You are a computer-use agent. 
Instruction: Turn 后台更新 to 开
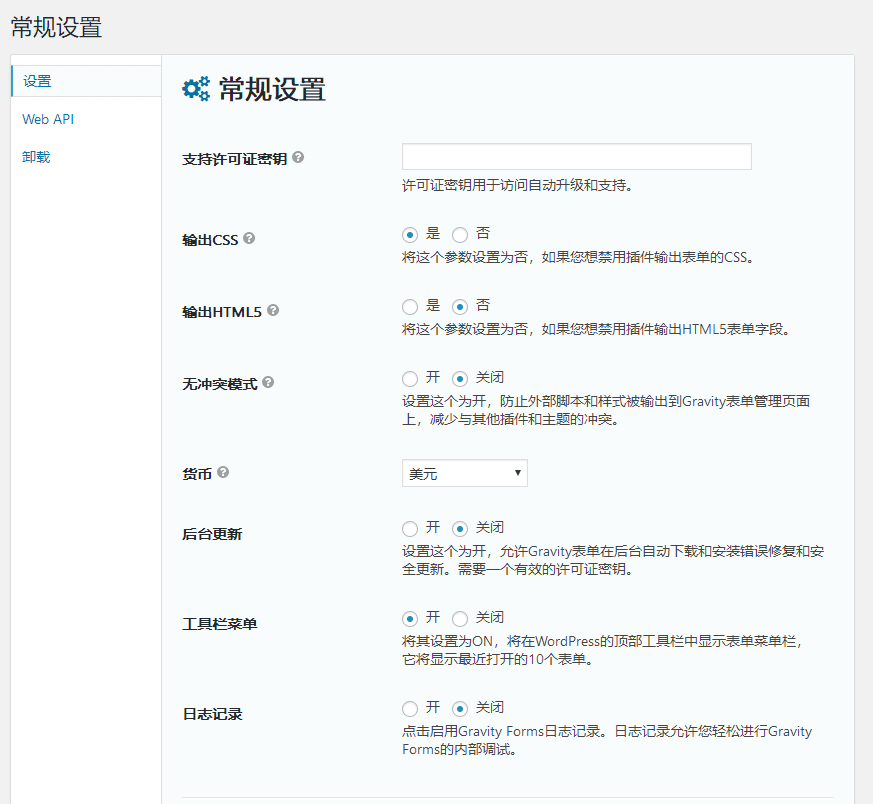click(410, 529)
